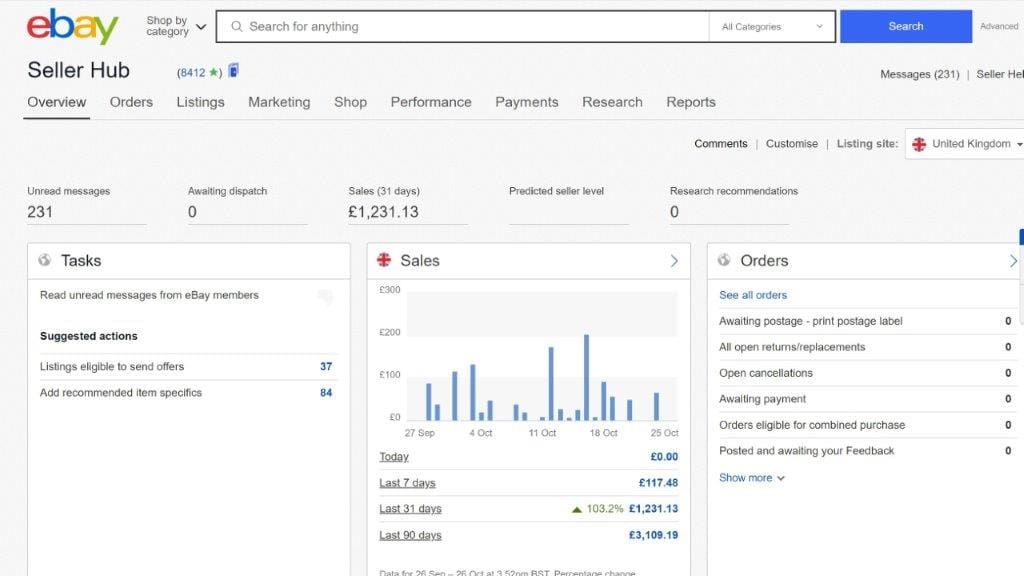Click All open returns/replacements row
This screenshot has width=1024, height=576.
(x=865, y=347)
